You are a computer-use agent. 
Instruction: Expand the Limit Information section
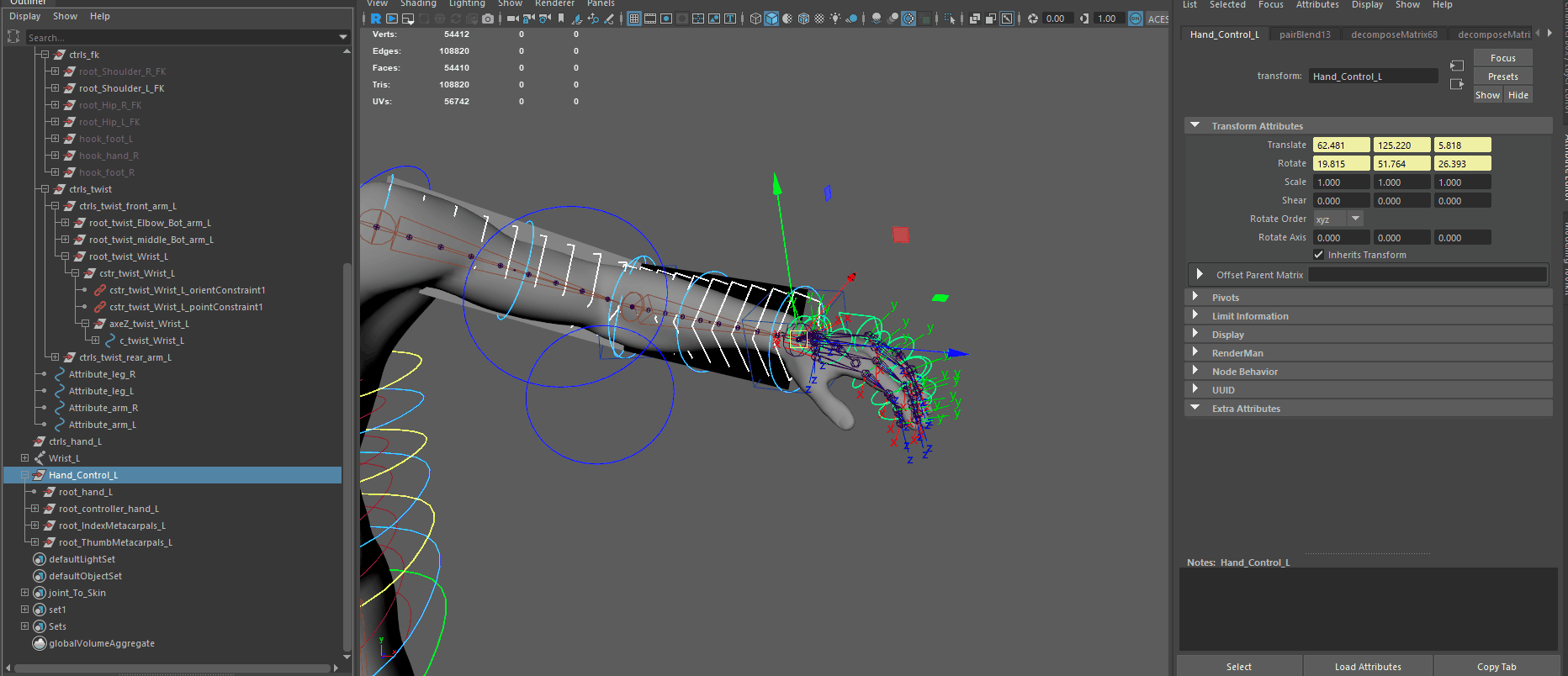1195,315
